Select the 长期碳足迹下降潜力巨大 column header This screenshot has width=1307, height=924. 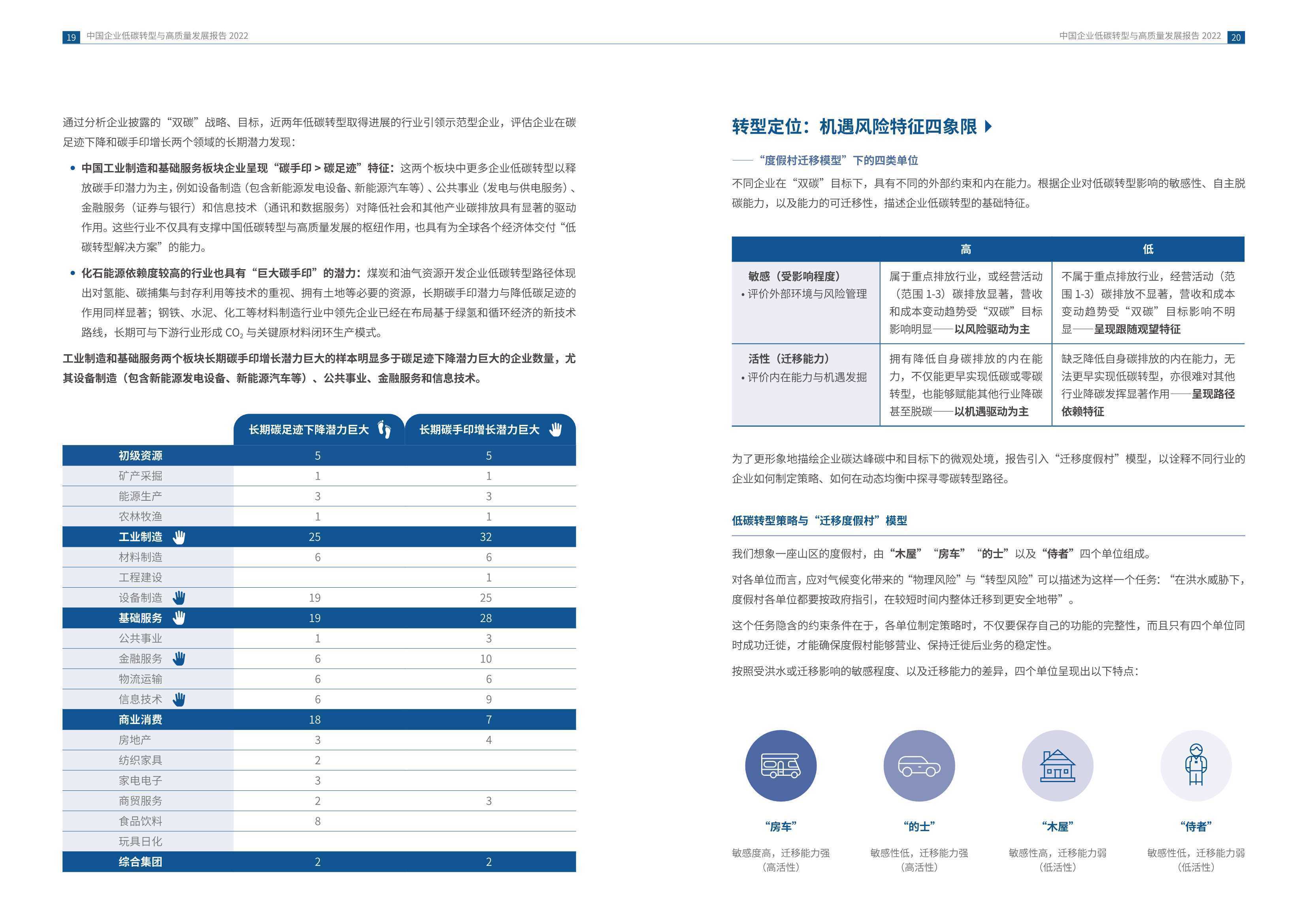click(x=319, y=429)
